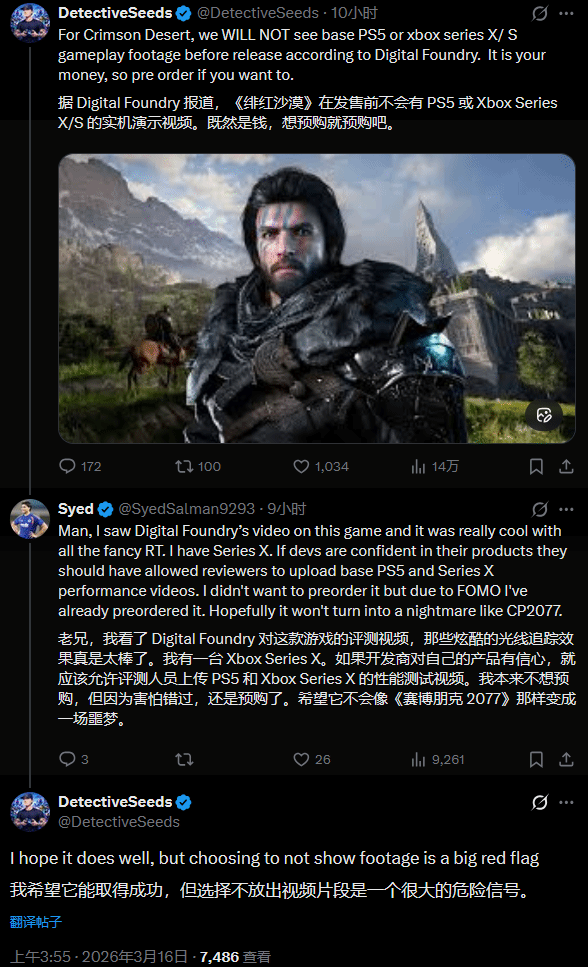Open the image edit icon on the Crimson Desert picture
Viewport: 588px width, 967px height.
(544, 415)
